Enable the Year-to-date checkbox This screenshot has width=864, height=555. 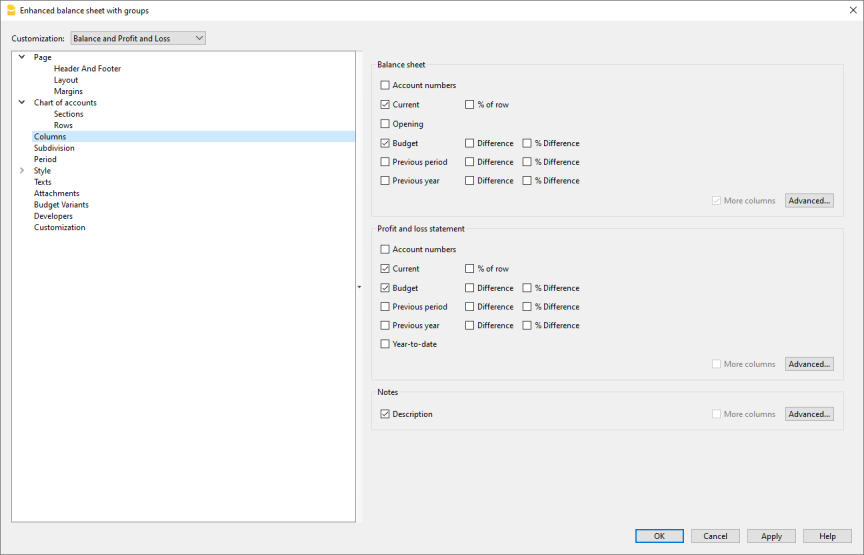point(385,344)
